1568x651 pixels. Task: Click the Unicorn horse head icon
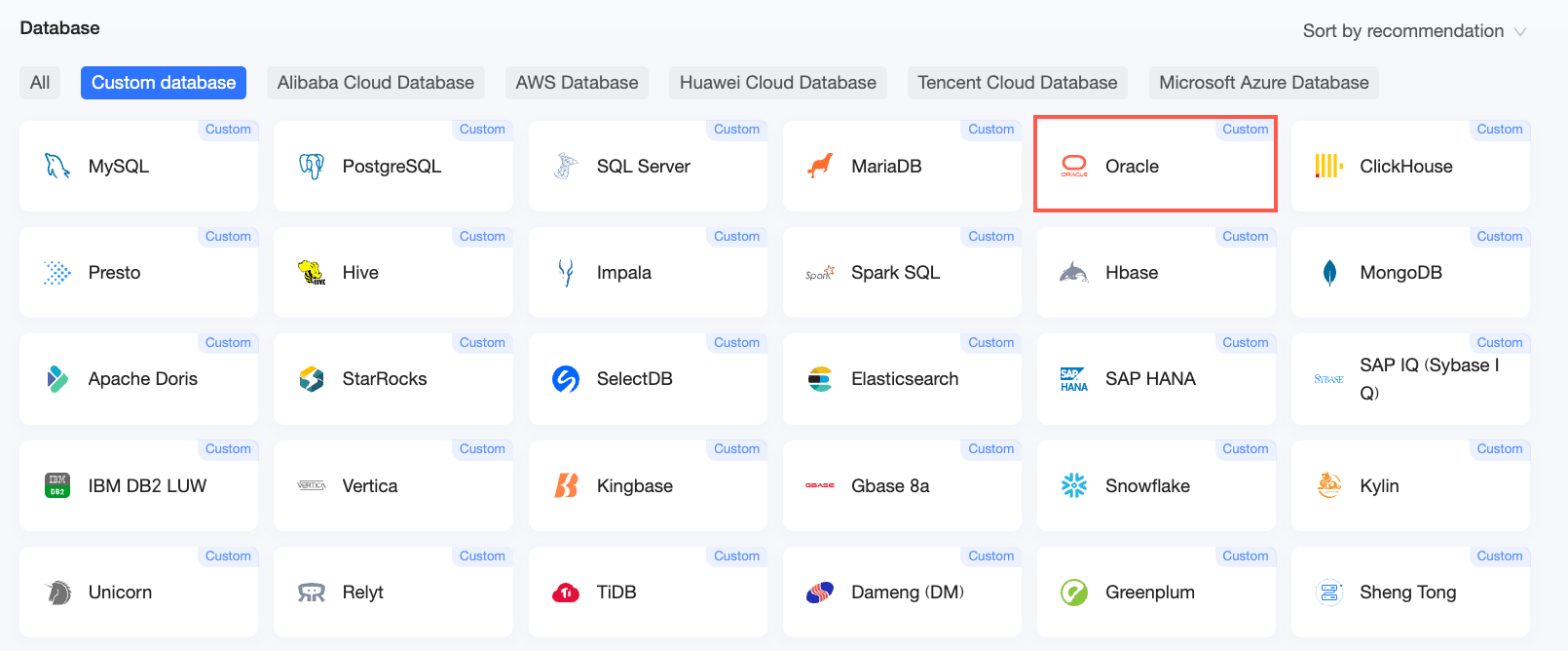click(x=58, y=593)
